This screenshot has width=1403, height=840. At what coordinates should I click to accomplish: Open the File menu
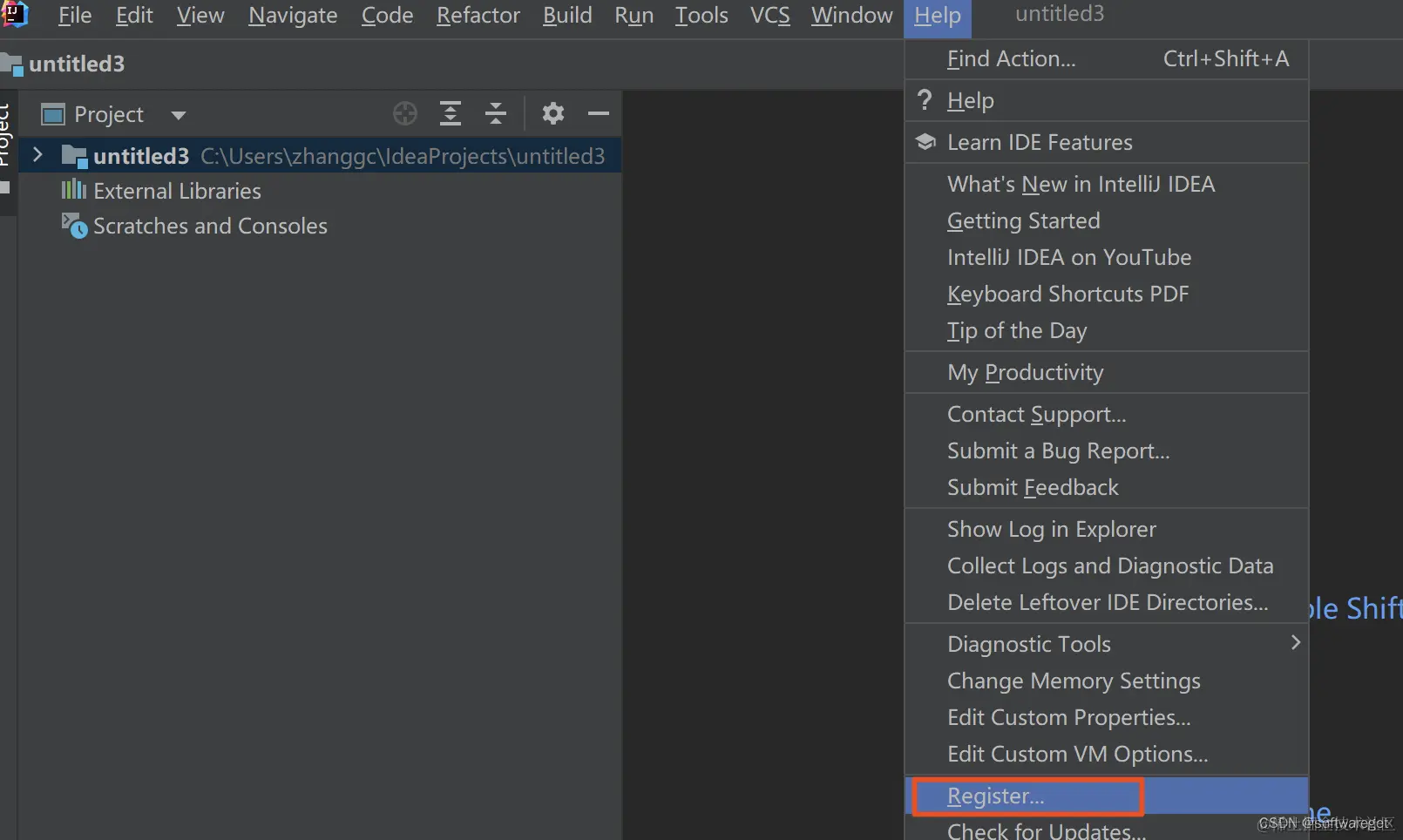pyautogui.click(x=75, y=16)
